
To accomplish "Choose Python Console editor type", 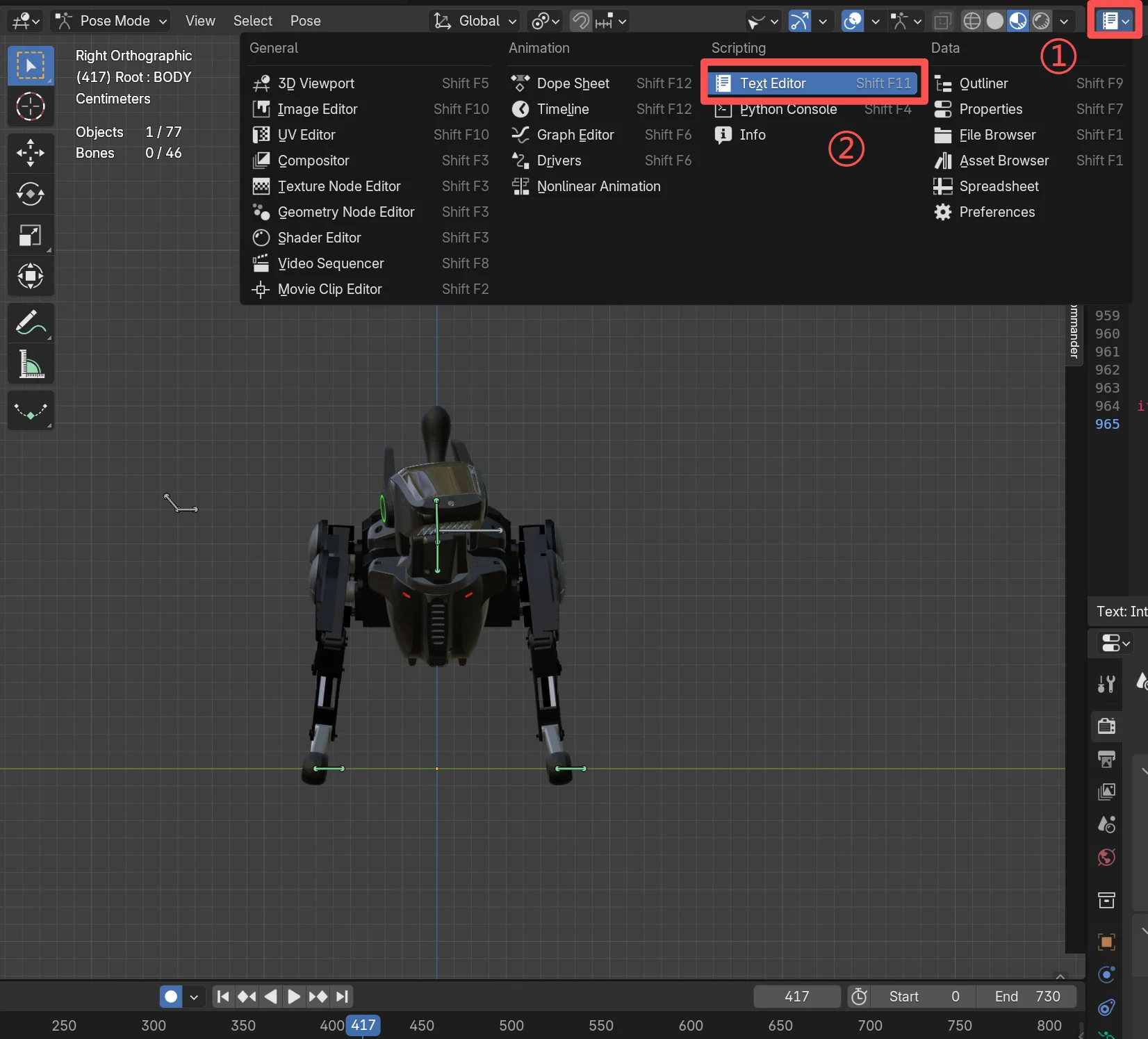I will (x=814, y=109).
